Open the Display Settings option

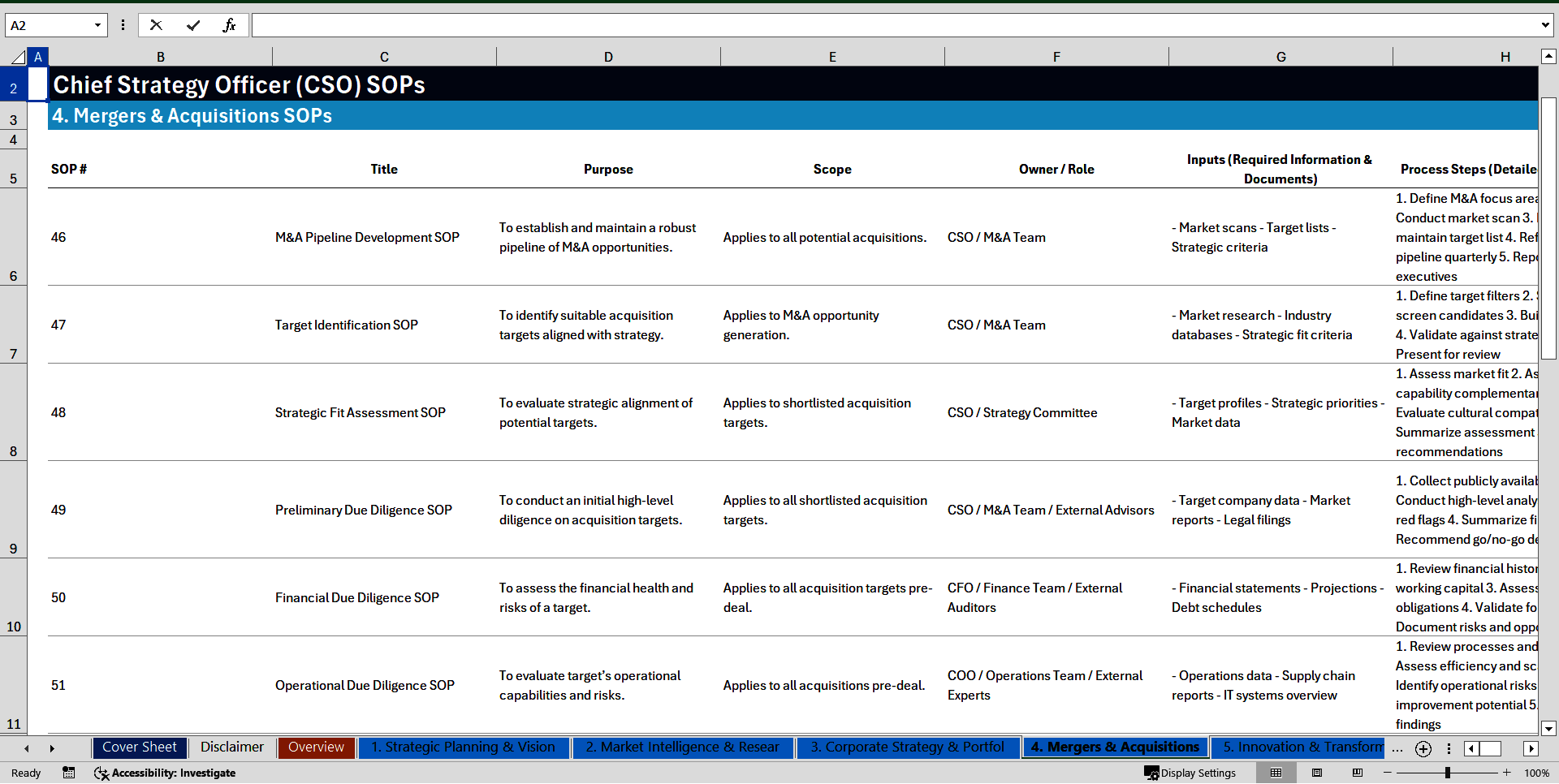pyautogui.click(x=1190, y=773)
